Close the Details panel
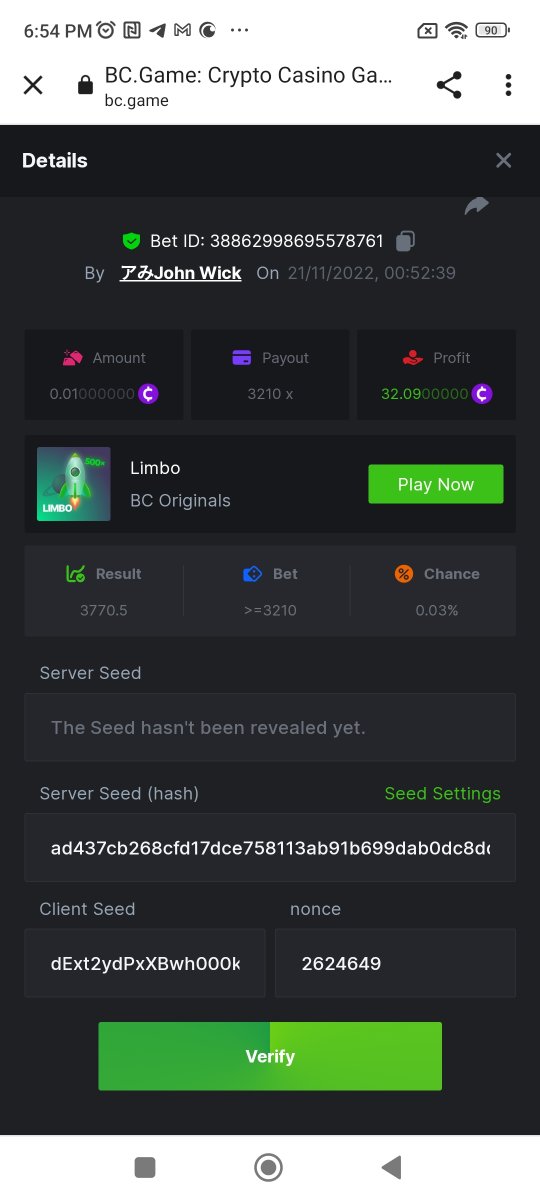 (x=503, y=160)
